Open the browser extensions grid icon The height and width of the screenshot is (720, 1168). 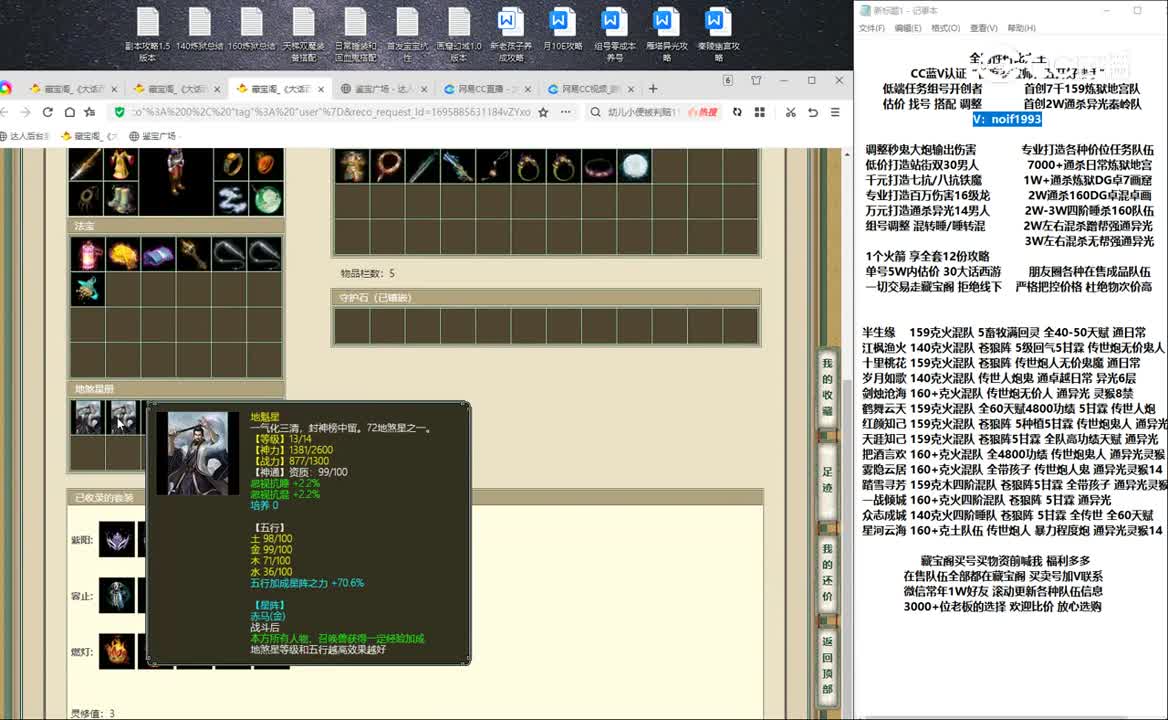click(x=760, y=112)
